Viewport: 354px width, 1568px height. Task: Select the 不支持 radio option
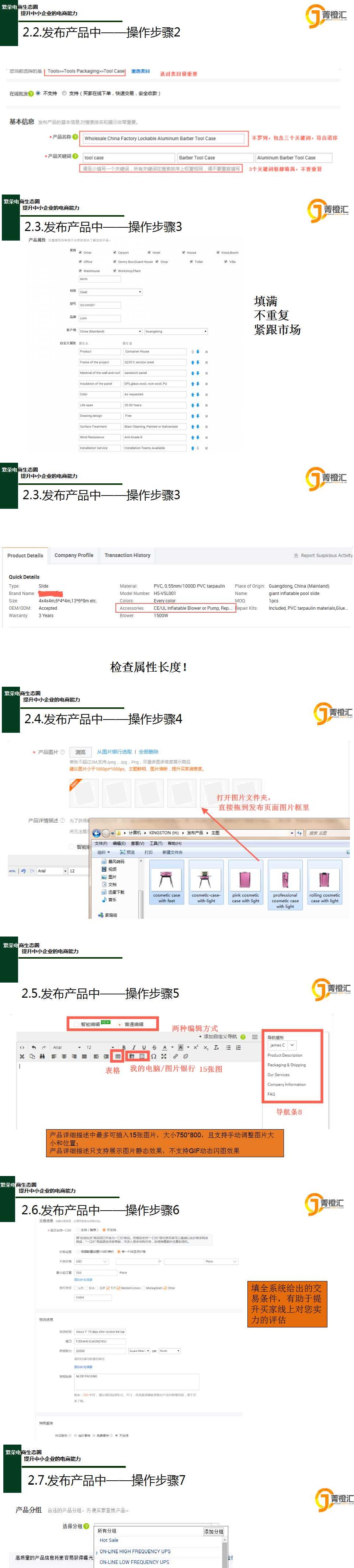(x=38, y=93)
